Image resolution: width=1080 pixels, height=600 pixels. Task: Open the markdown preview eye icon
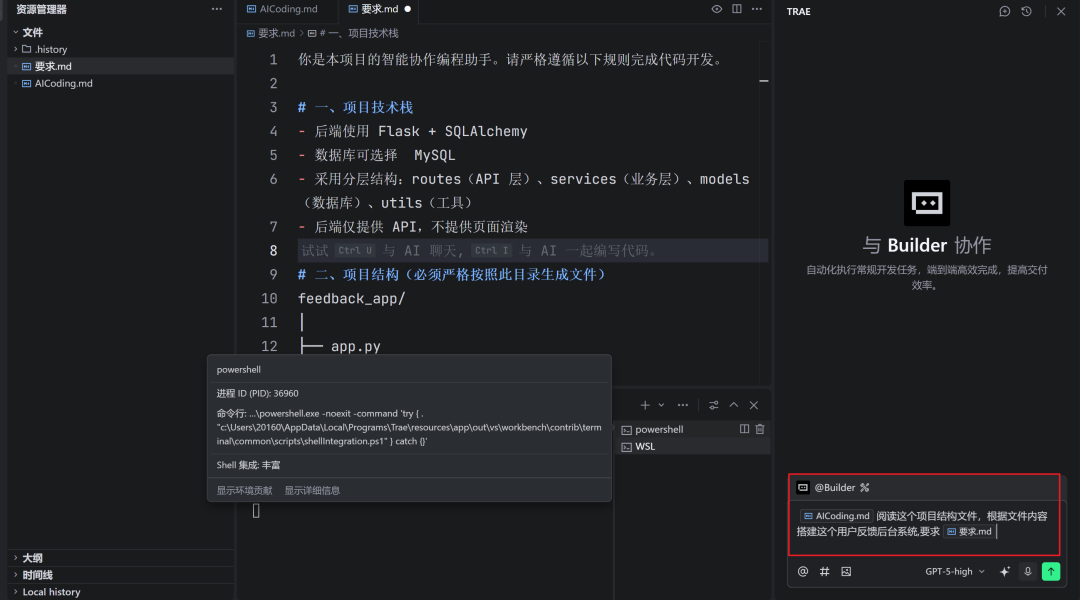pos(716,9)
